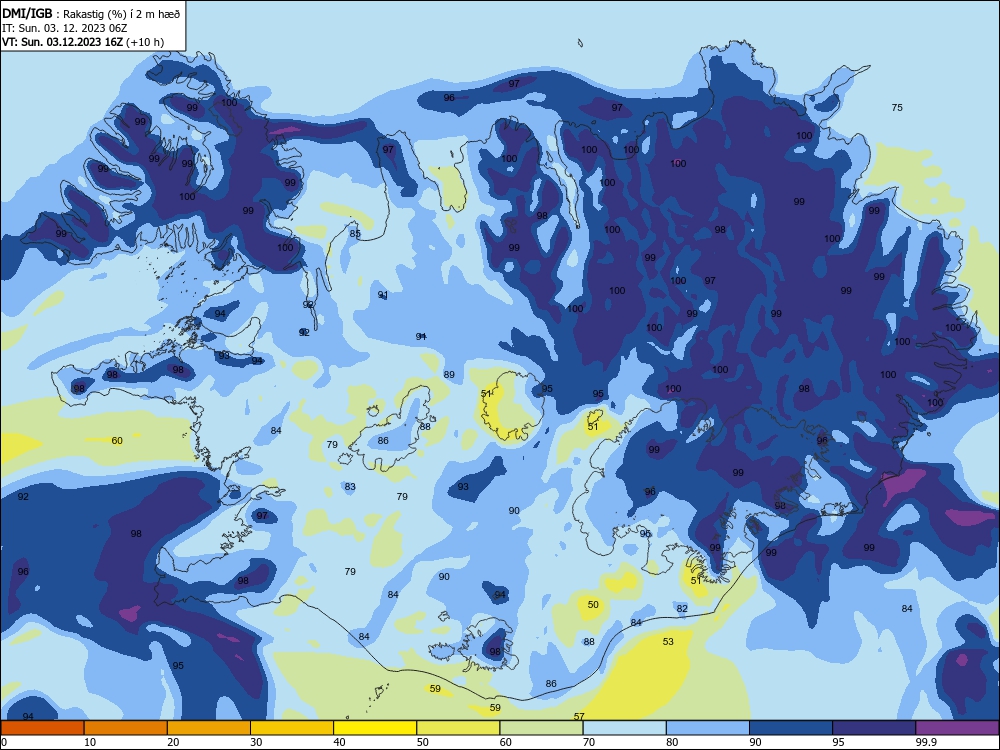Click the legend tick label '80'
The width and height of the screenshot is (1000, 750).
pyautogui.click(x=672, y=742)
